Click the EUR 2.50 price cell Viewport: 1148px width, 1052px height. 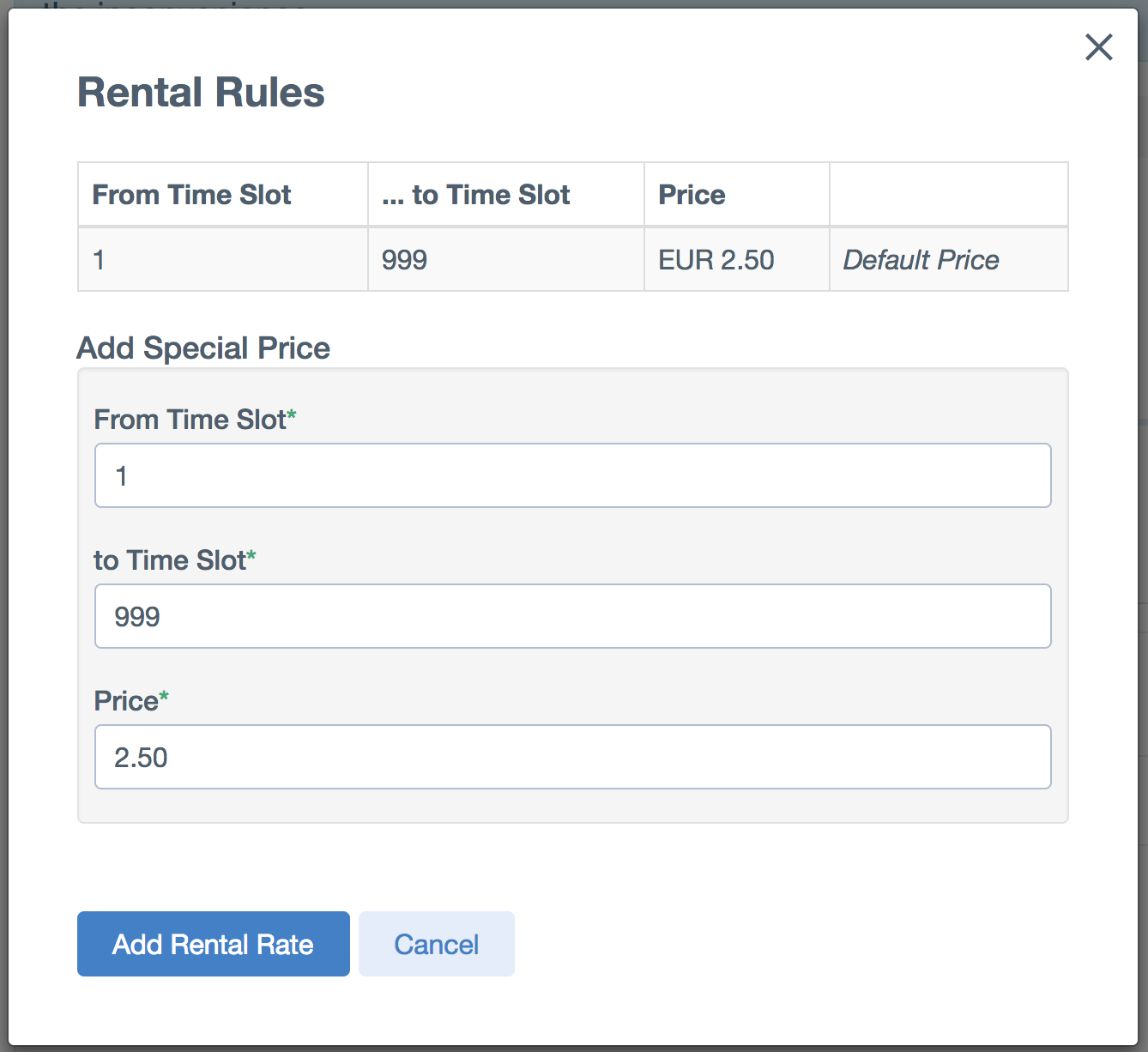[737, 259]
